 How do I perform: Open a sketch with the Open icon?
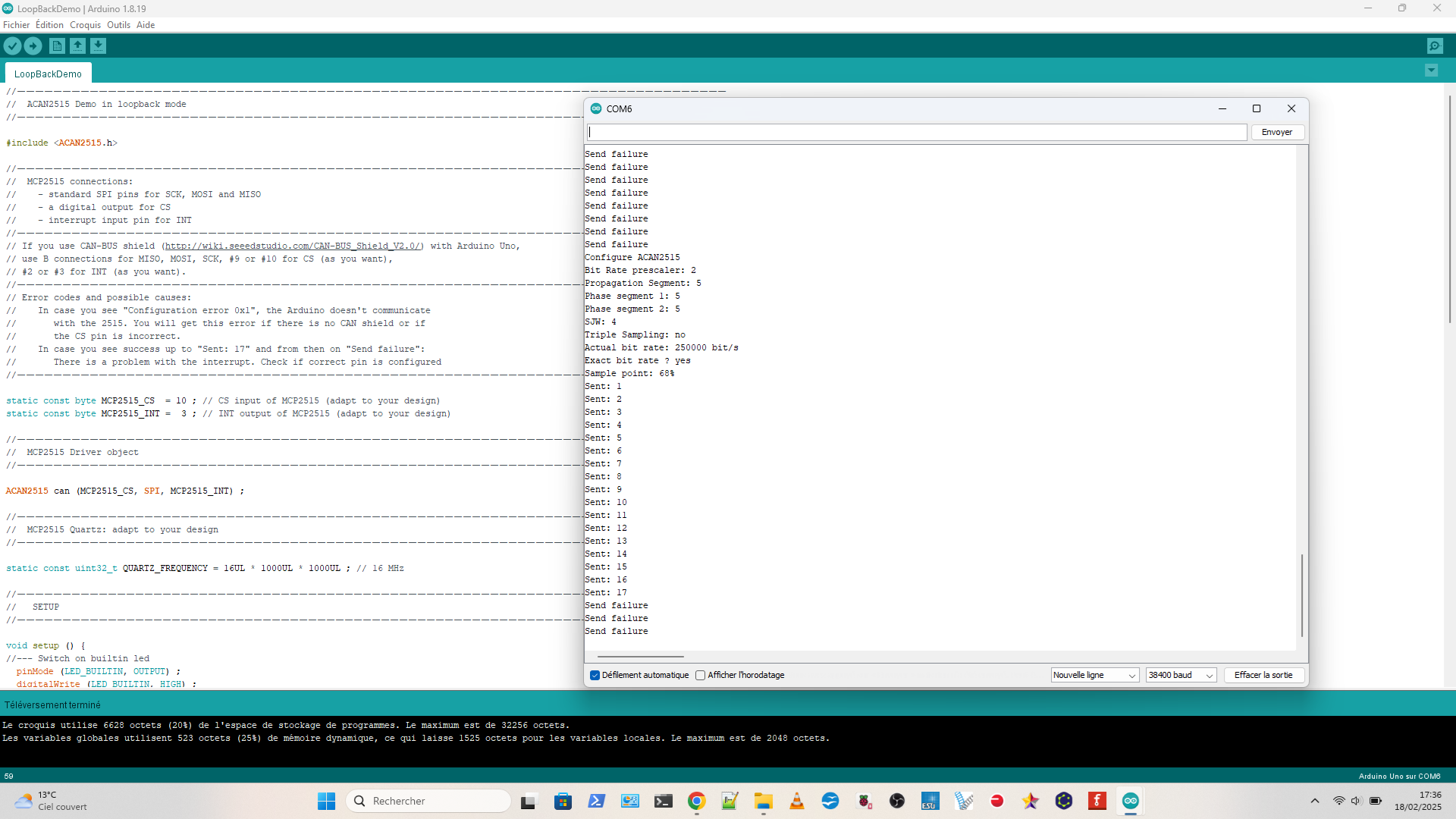77,46
